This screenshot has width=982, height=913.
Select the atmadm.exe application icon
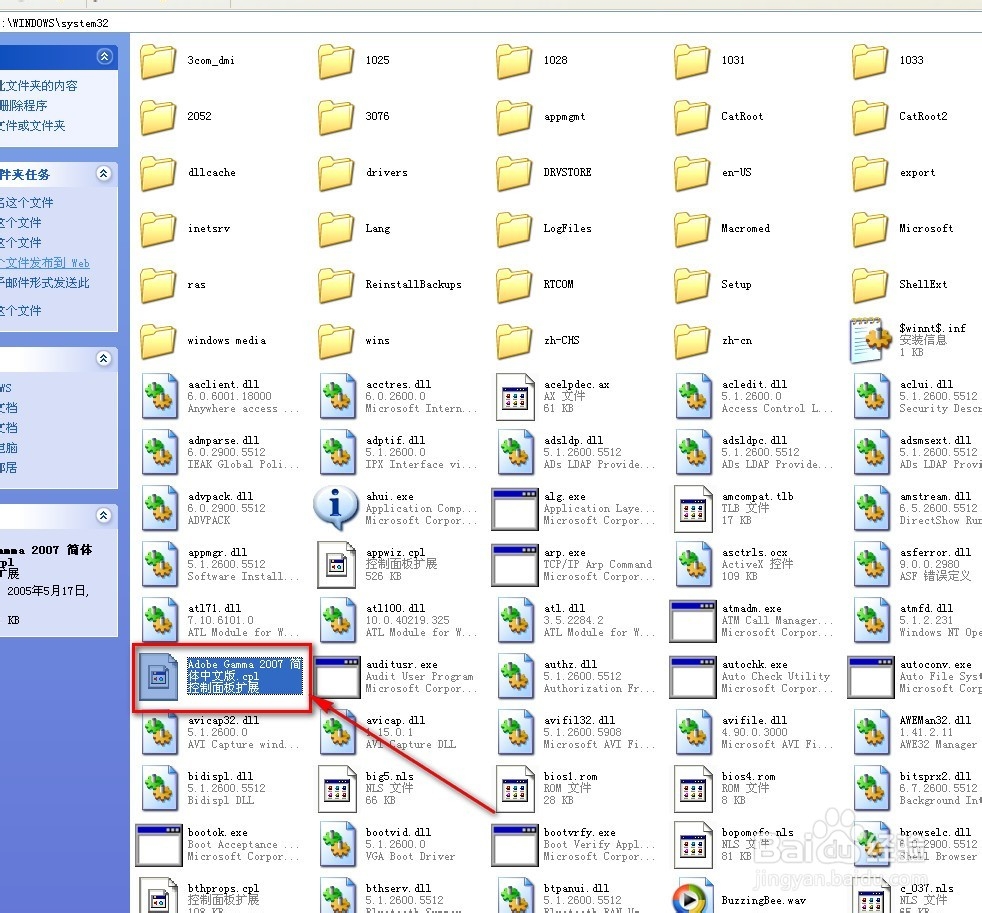click(693, 621)
